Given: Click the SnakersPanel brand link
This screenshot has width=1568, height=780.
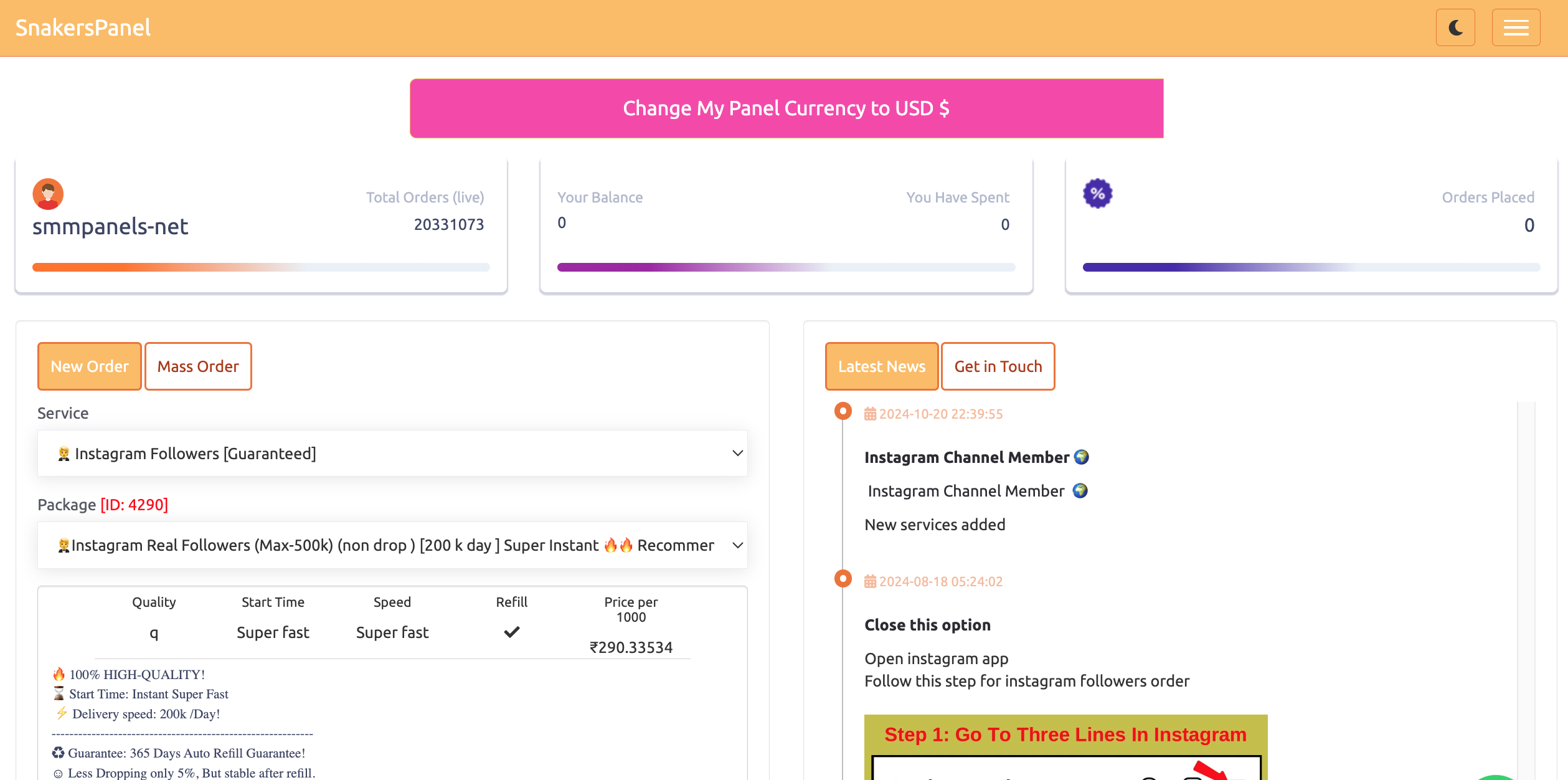Looking at the screenshot, I should coord(83,27).
